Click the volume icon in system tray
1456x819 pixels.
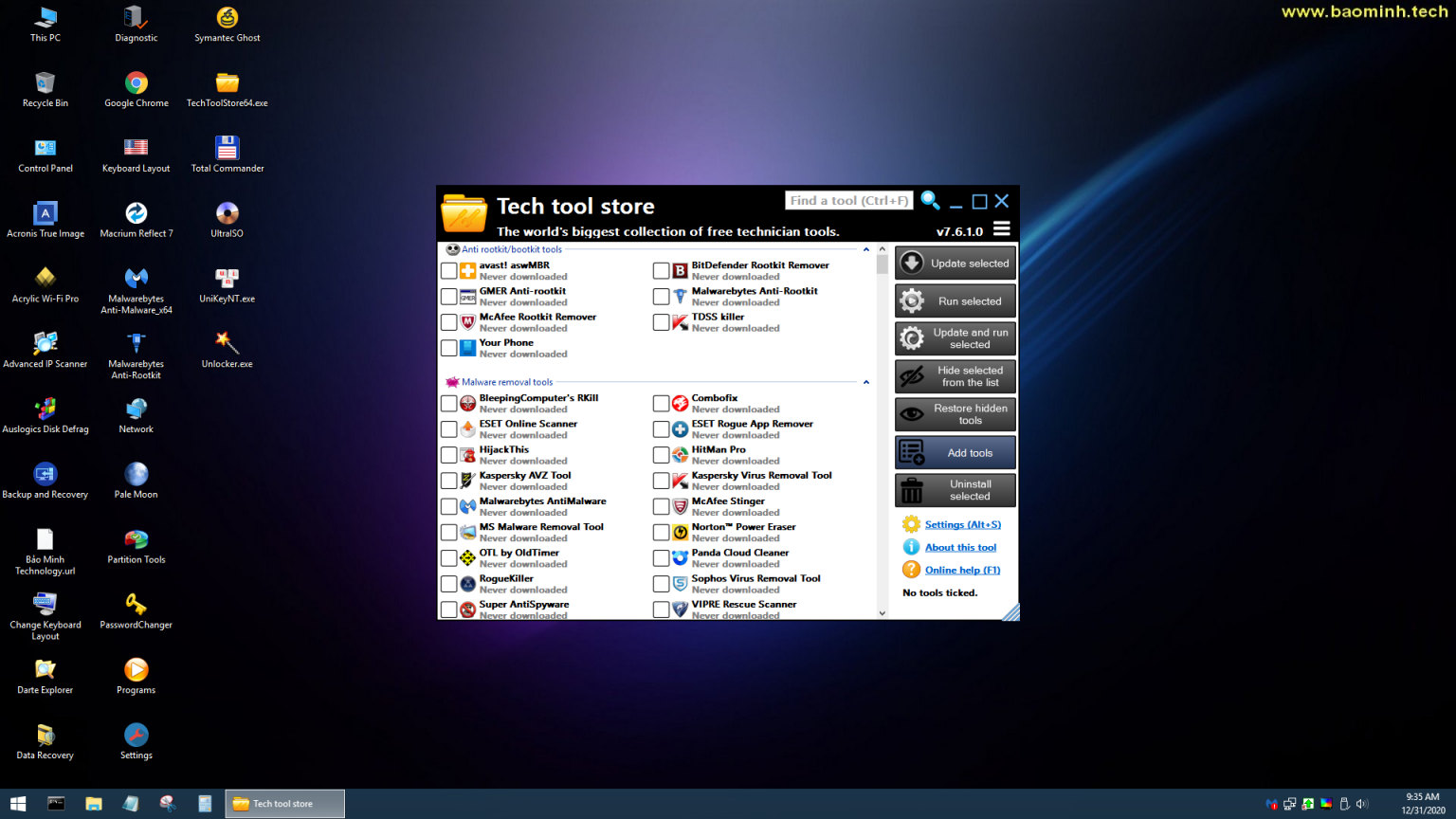click(x=1362, y=804)
